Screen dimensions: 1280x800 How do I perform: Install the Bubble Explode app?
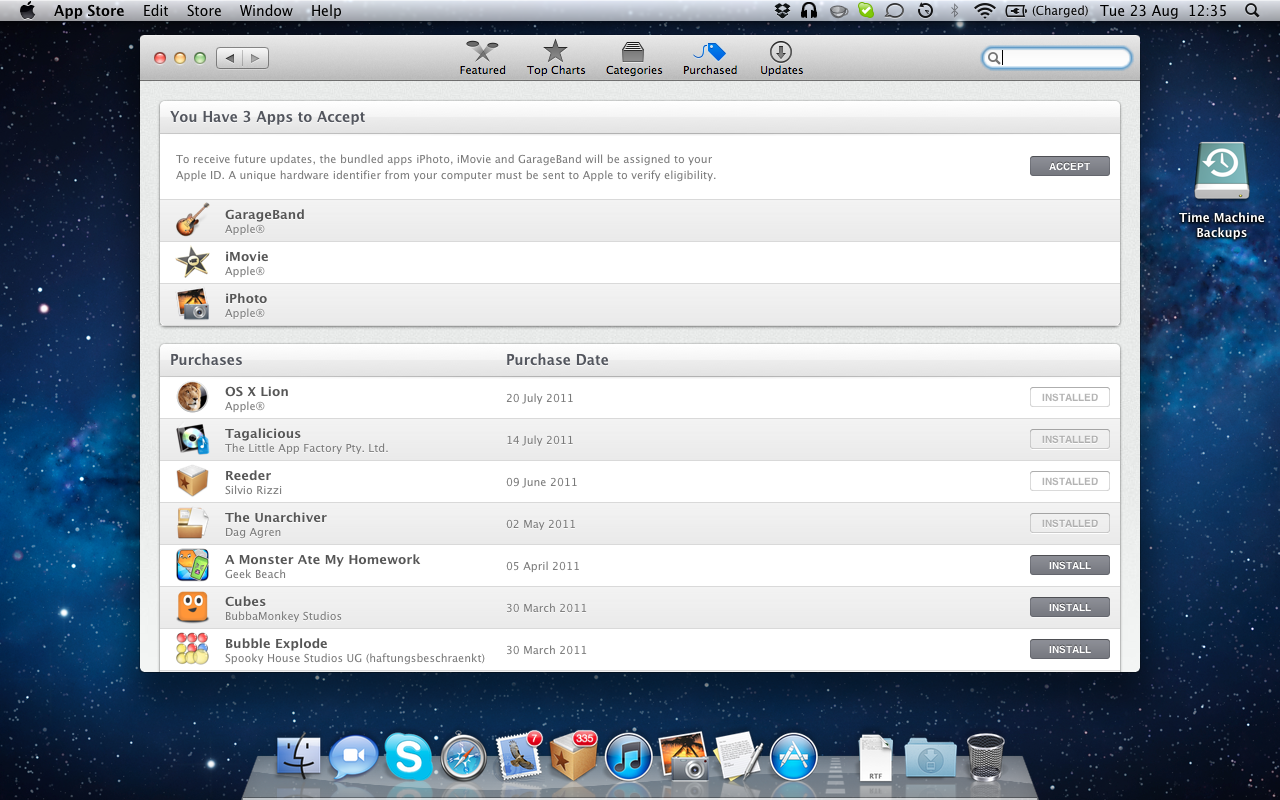(x=1069, y=649)
